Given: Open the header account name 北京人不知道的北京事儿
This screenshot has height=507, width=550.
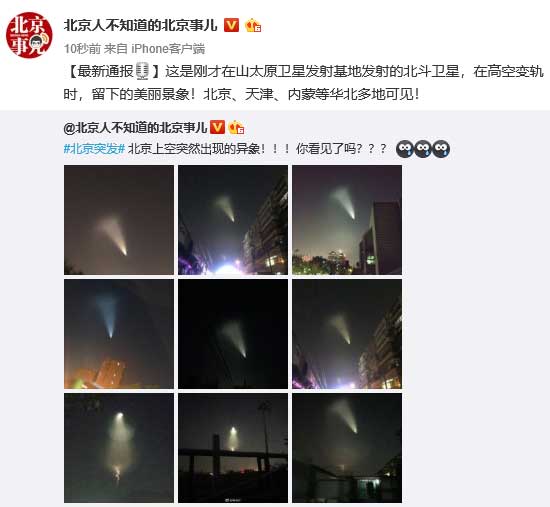Looking at the screenshot, I should [141, 25].
